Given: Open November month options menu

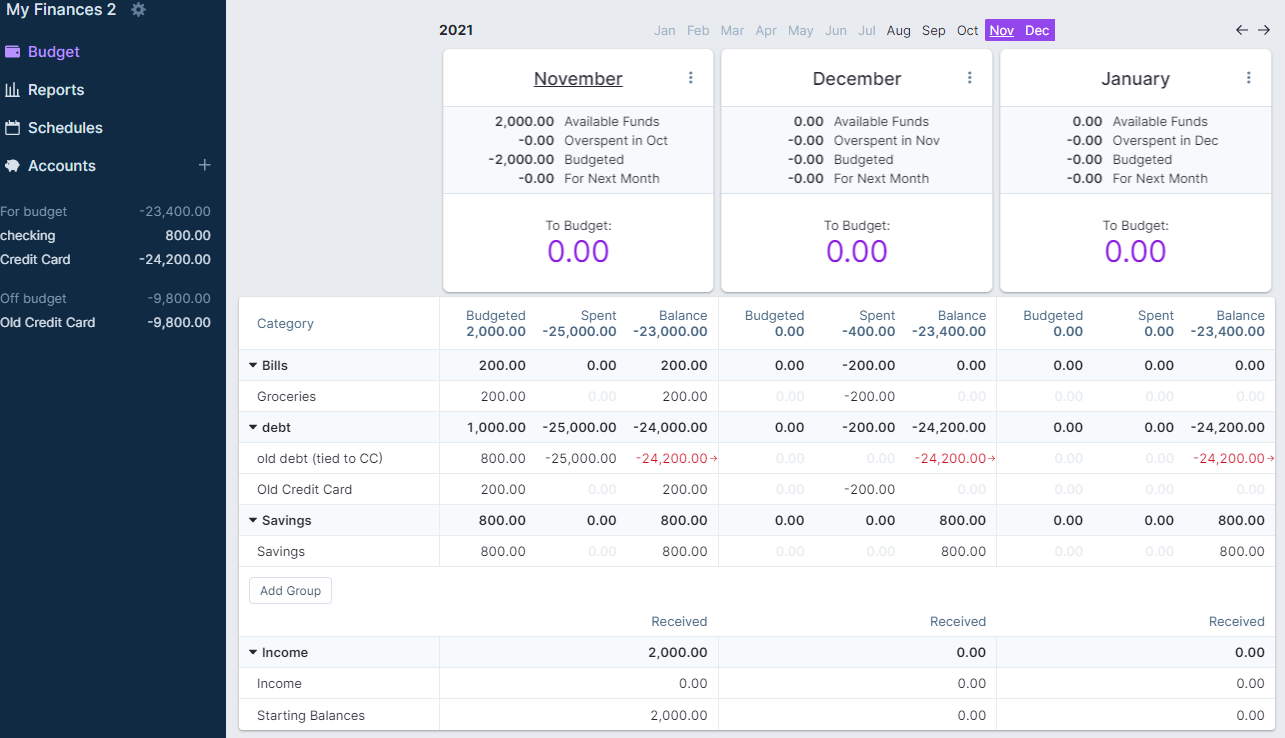Looking at the screenshot, I should [x=690, y=78].
